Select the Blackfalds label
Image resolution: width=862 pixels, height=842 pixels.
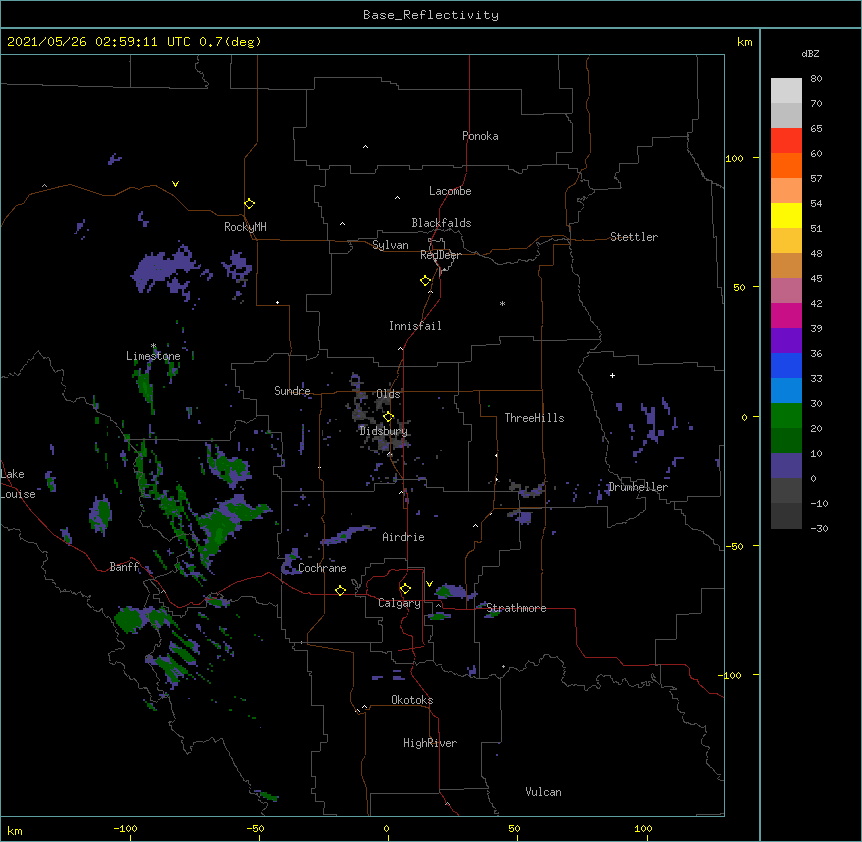click(x=441, y=223)
